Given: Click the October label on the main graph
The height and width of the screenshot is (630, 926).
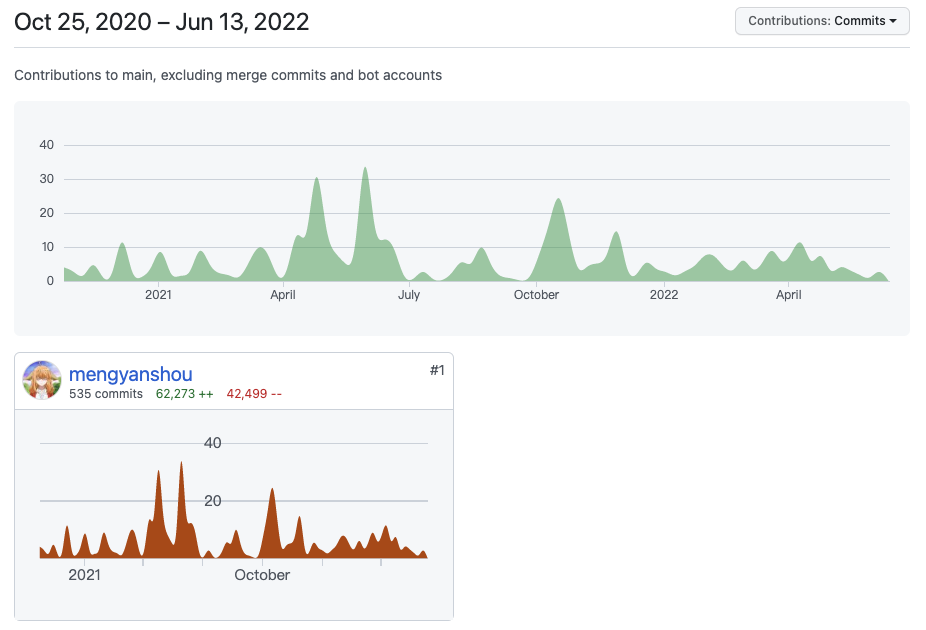Looking at the screenshot, I should click(x=536, y=295).
